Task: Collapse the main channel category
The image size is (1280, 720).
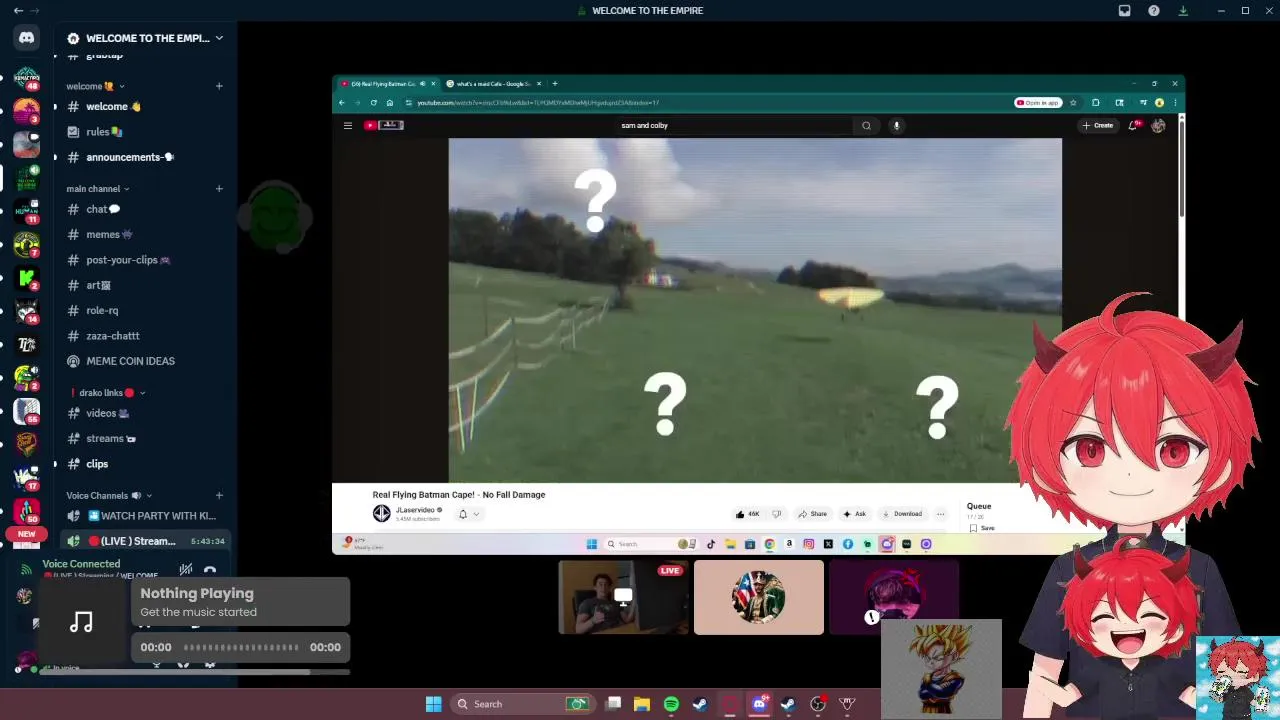Action: [x=97, y=188]
